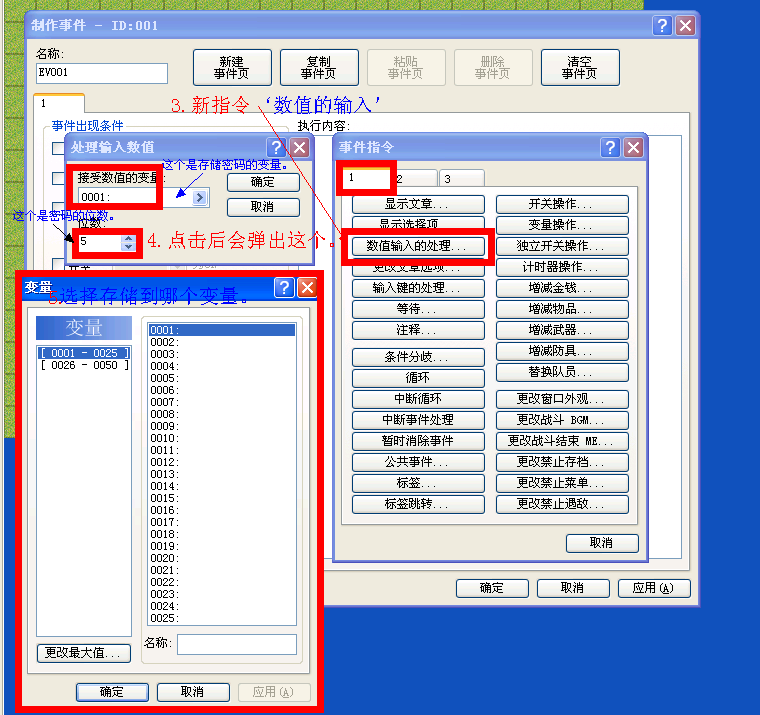Click 变量操作... command button
Screen dimensions: 760x715
click(x=562, y=225)
